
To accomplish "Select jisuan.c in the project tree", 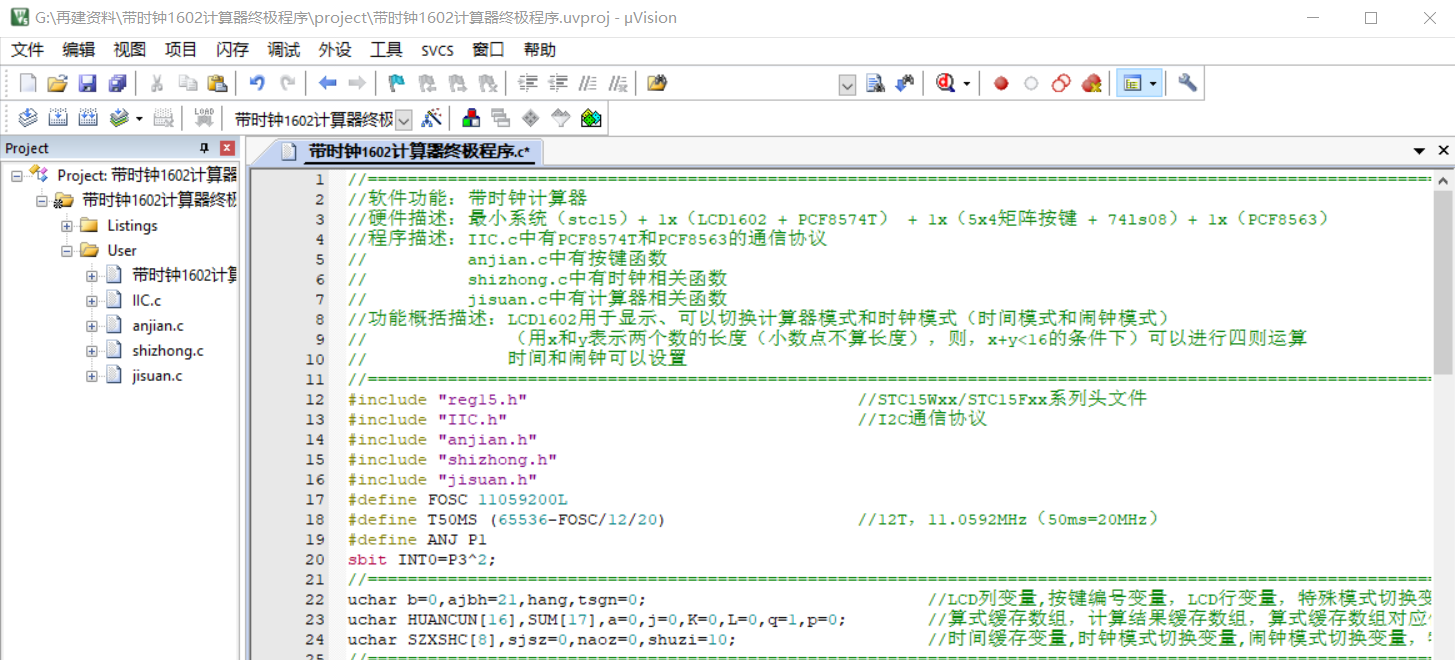I will [x=158, y=376].
